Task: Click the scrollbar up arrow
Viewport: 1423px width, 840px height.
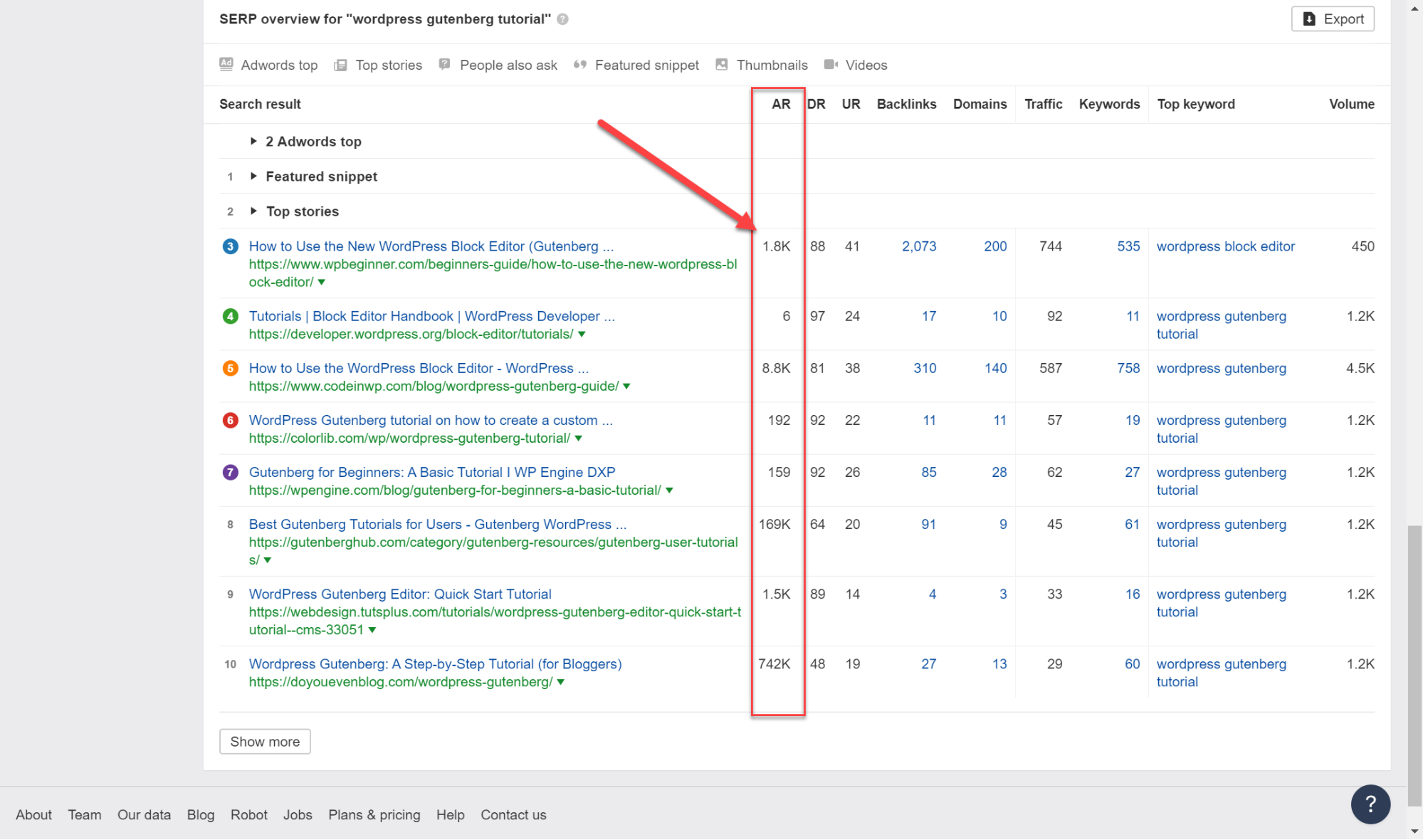Action: 1414,8
